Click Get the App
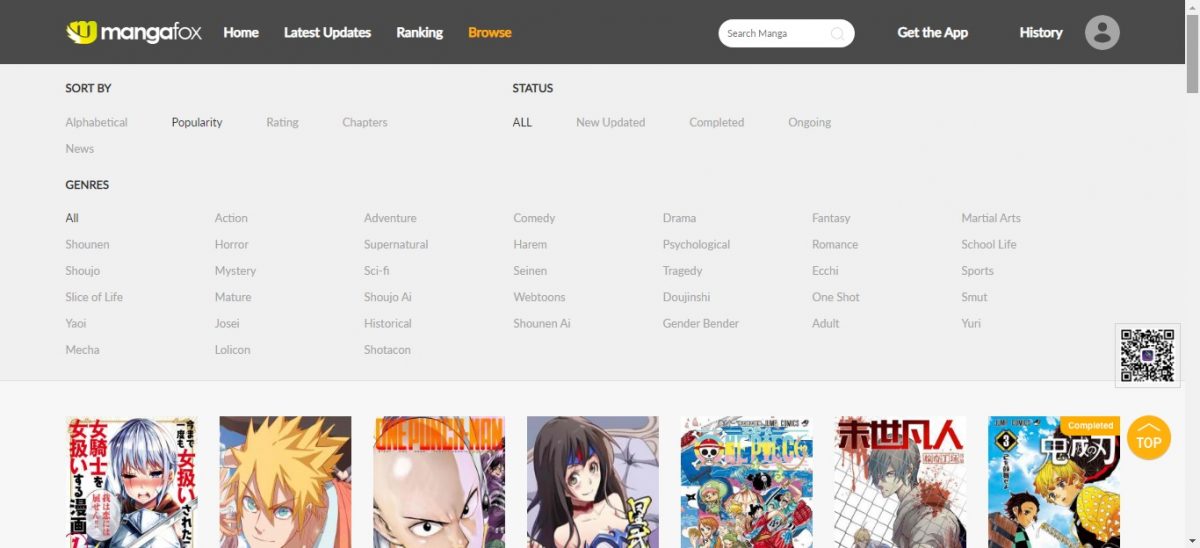The height and width of the screenshot is (548, 1200). (932, 32)
